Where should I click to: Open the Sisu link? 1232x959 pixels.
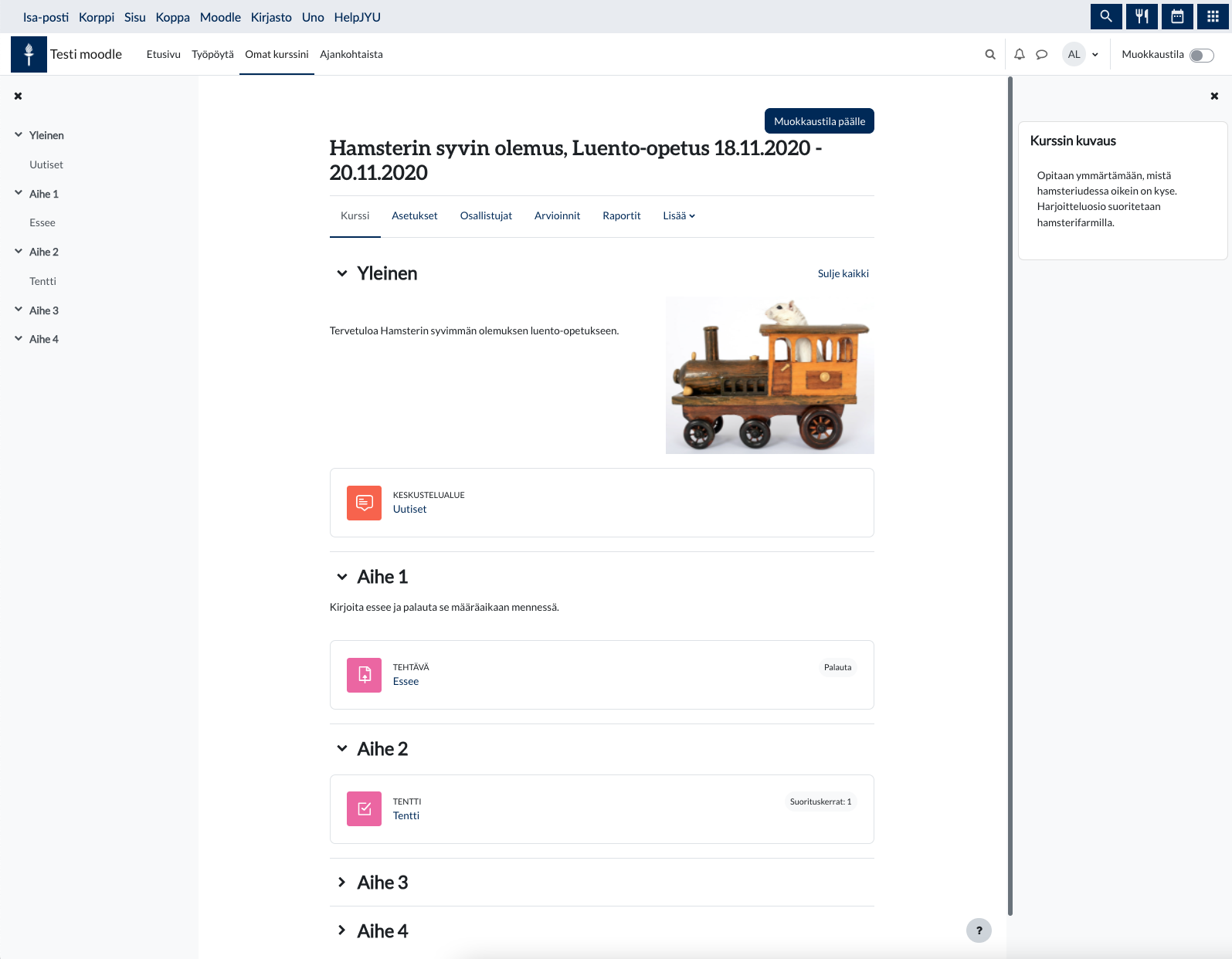point(135,17)
